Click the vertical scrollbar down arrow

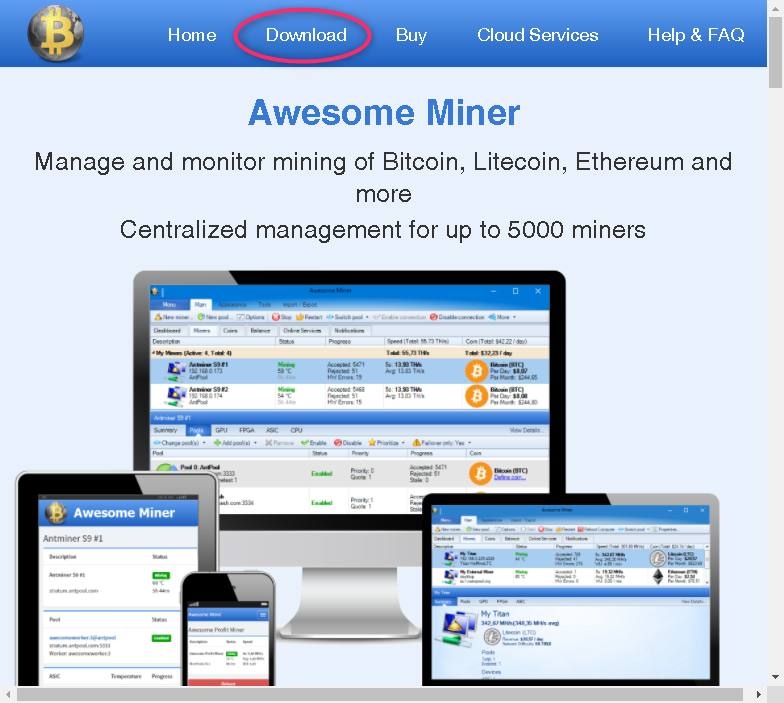[x=776, y=677]
